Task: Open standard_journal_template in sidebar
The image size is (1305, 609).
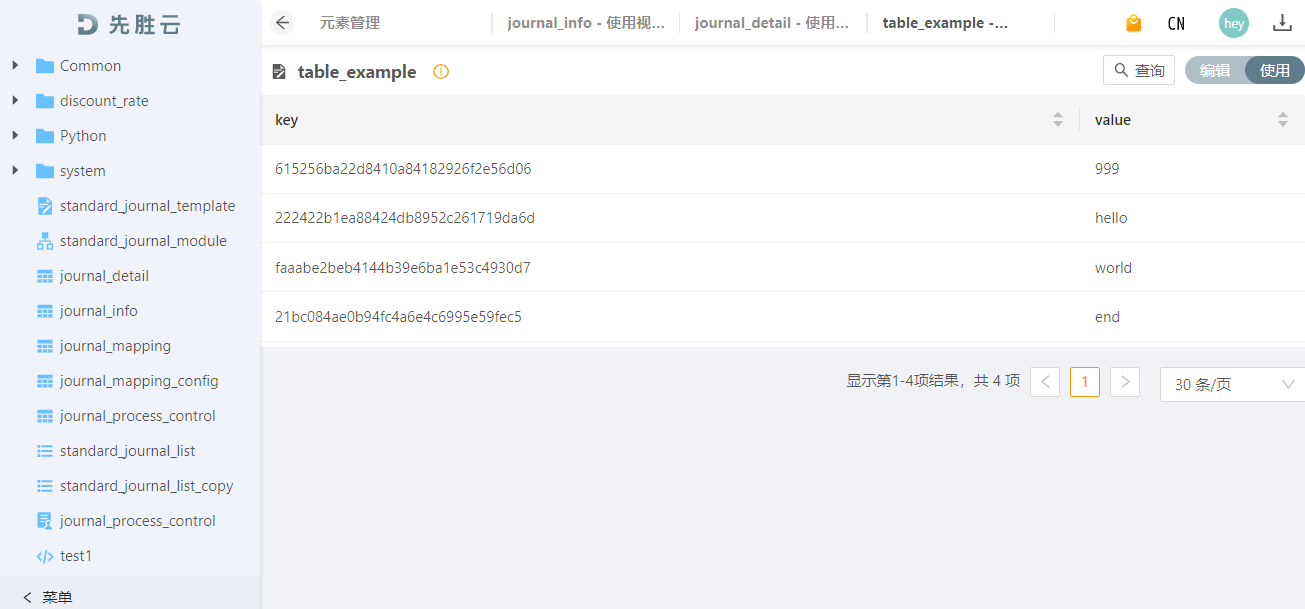Action: coord(147,206)
